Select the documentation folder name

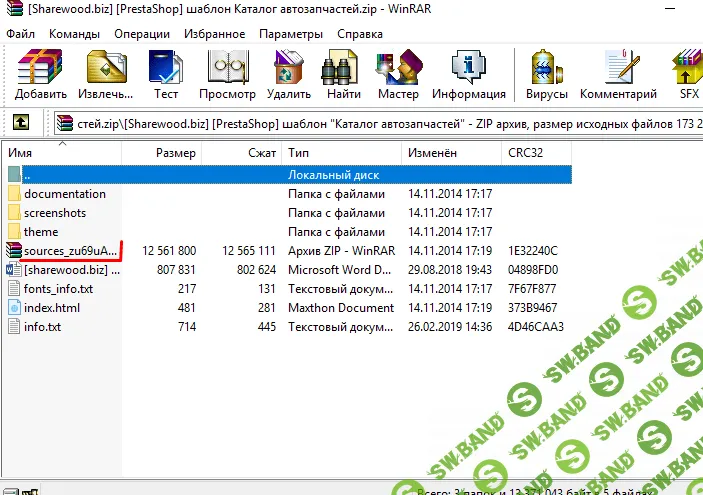[65, 194]
